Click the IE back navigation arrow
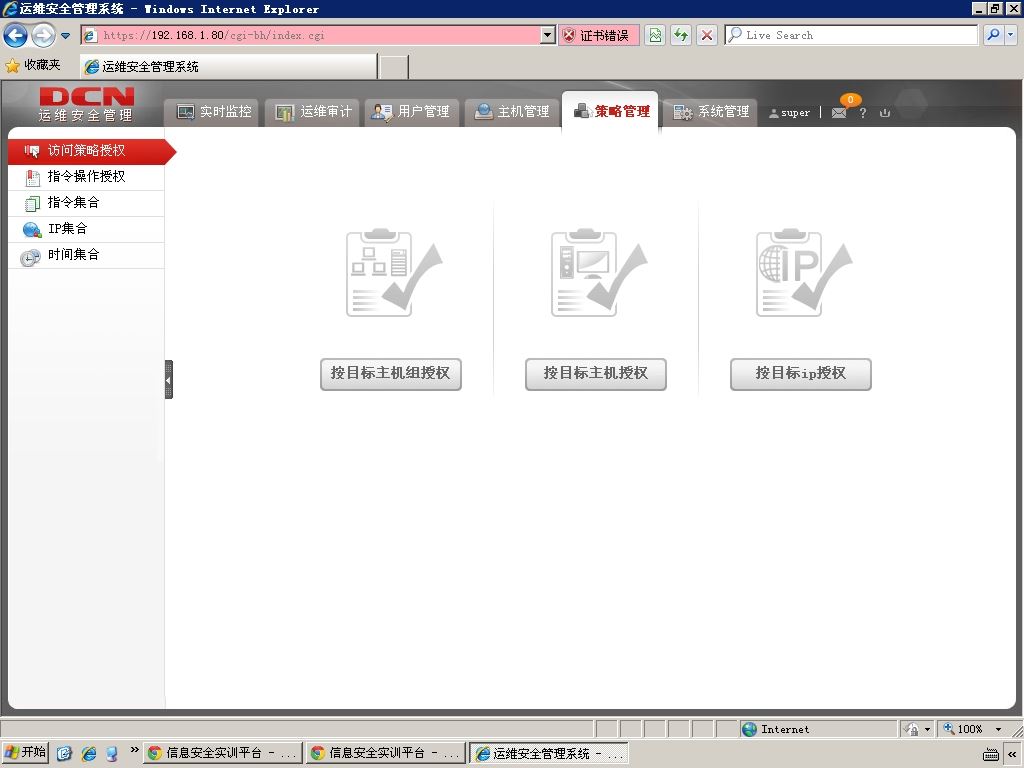The width and height of the screenshot is (1024, 768). tap(16, 35)
